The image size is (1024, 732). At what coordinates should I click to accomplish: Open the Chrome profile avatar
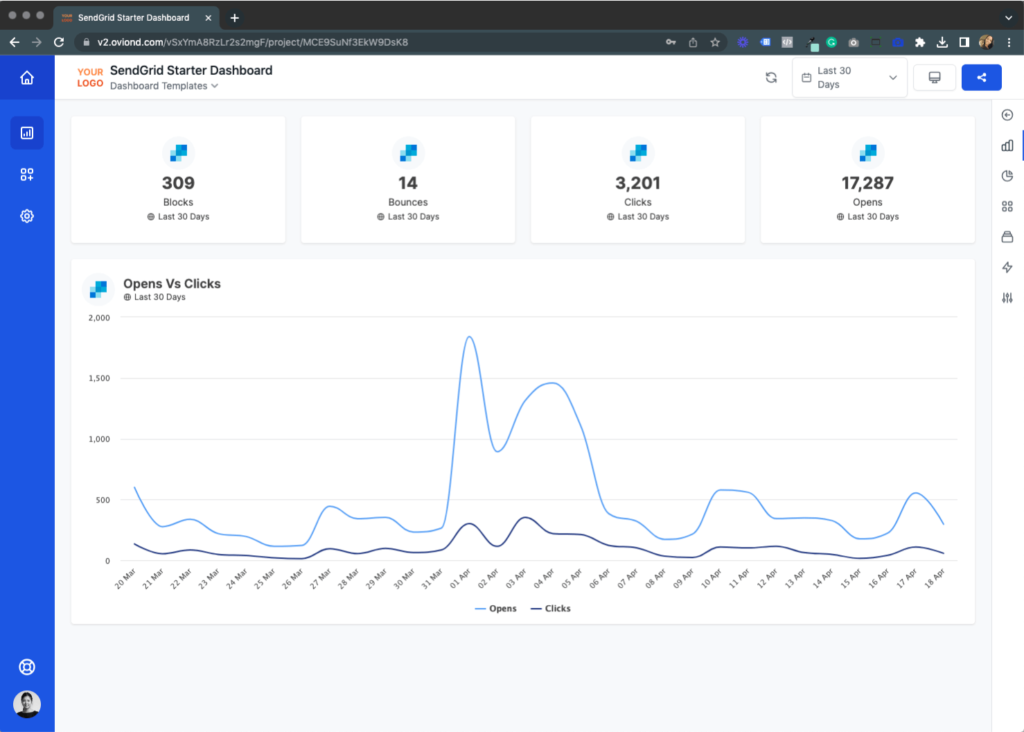[x=986, y=42]
